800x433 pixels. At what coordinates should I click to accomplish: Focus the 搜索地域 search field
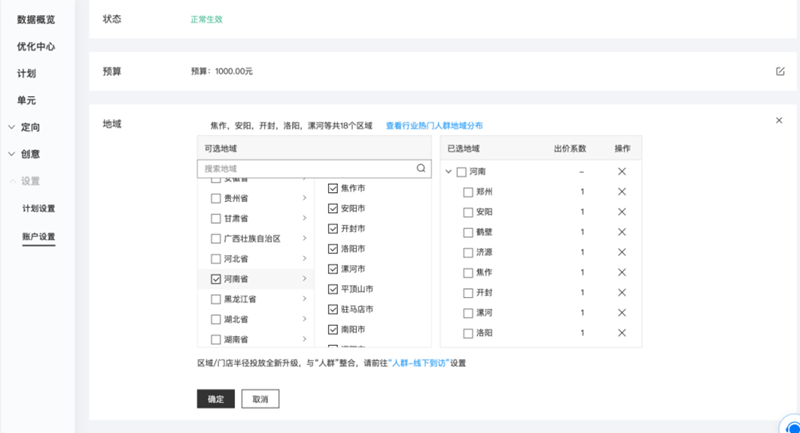305,169
